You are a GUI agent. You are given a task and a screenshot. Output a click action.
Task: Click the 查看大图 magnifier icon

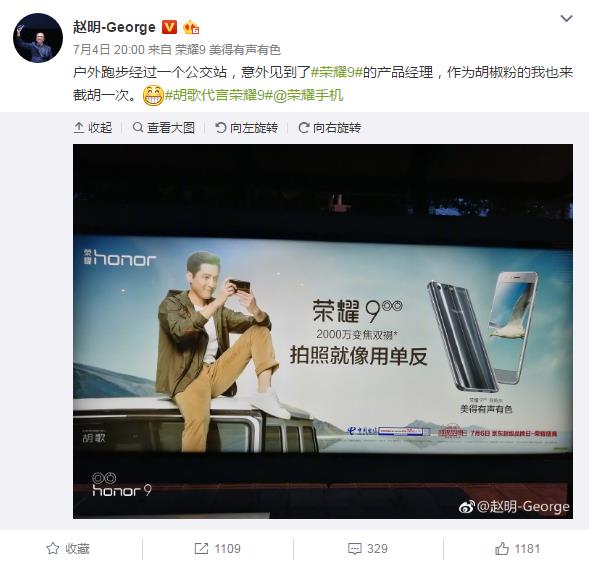138,127
